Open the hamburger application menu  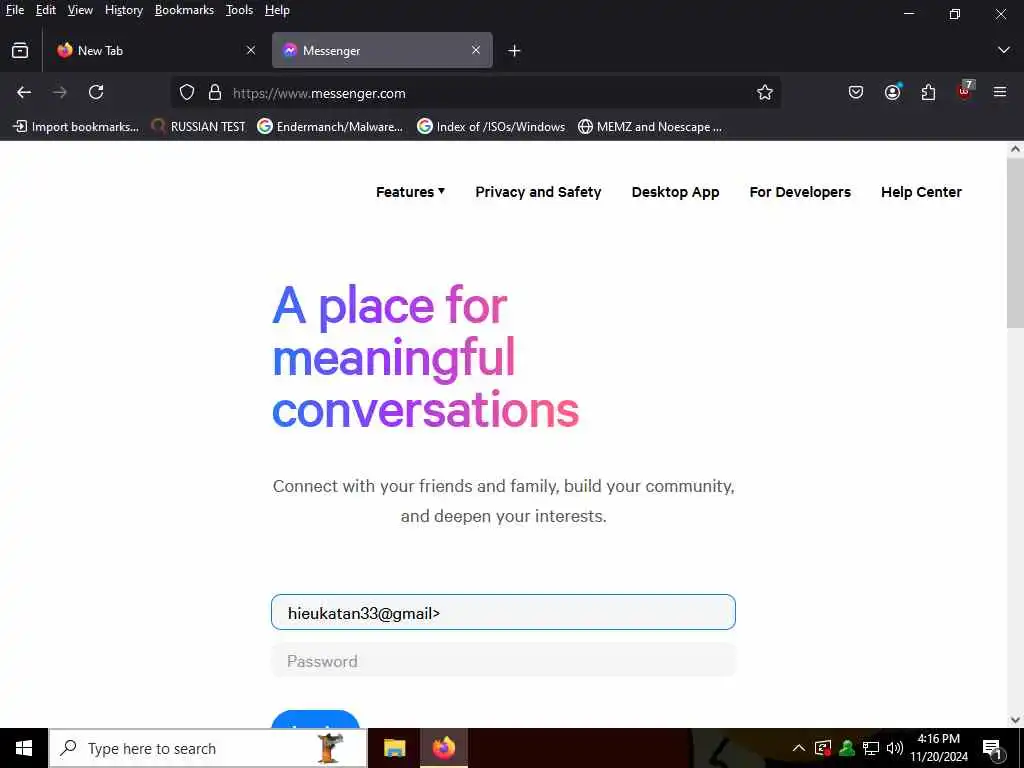click(x=1000, y=92)
